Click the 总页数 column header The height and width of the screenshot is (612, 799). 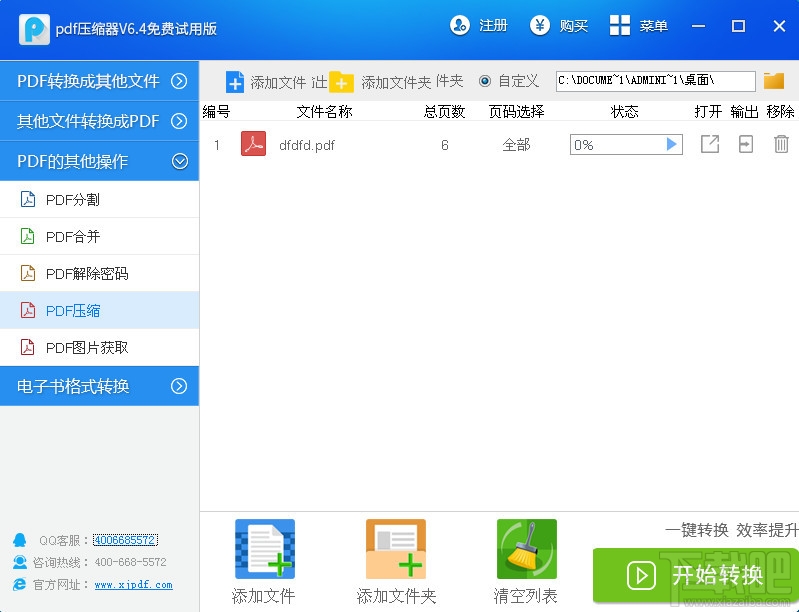[444, 112]
